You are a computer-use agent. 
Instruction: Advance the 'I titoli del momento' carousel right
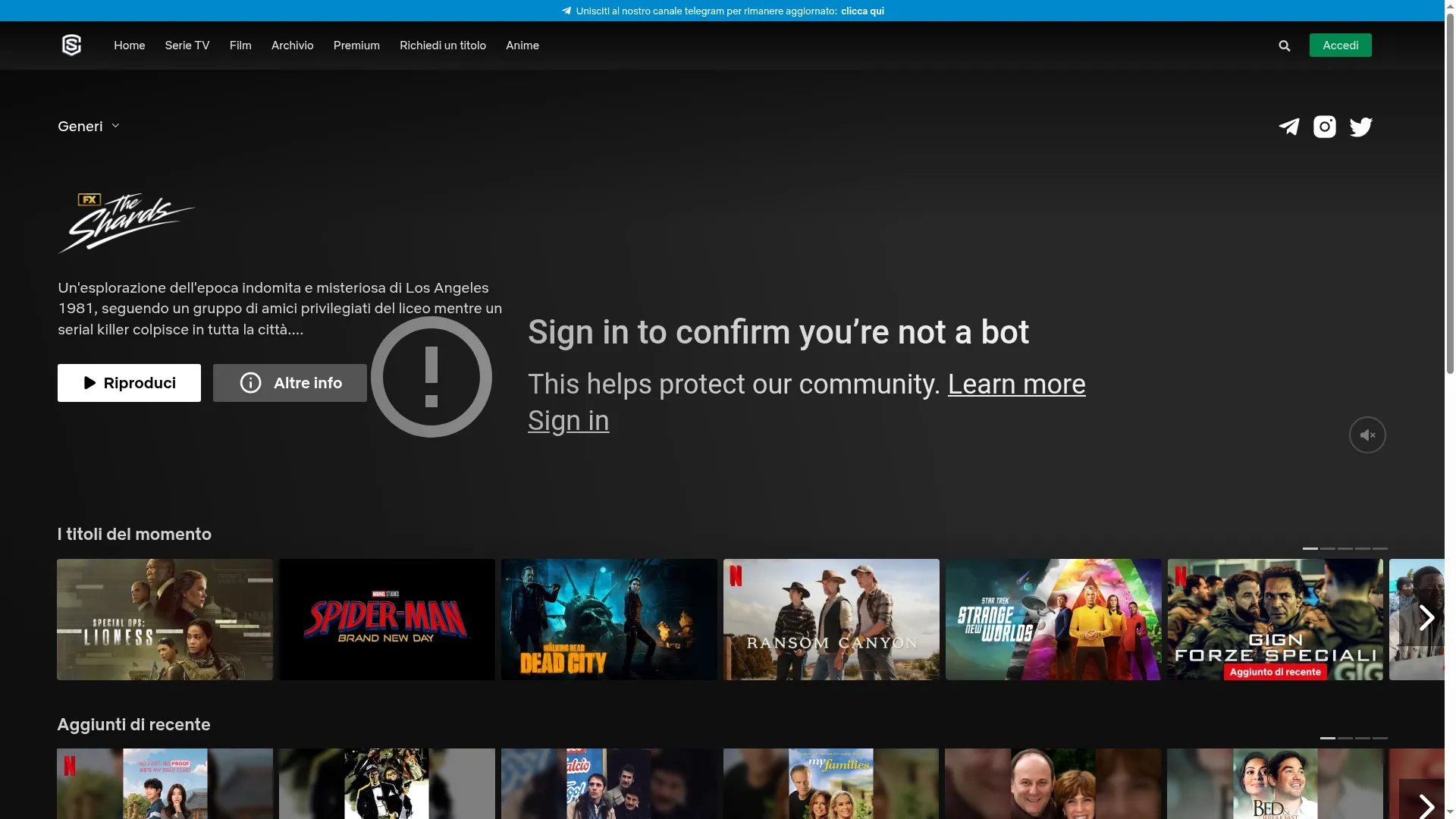coord(1426,619)
